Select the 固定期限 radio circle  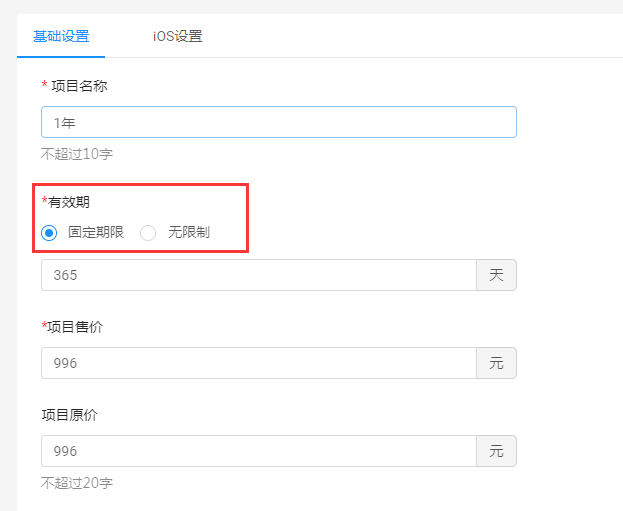click(49, 233)
